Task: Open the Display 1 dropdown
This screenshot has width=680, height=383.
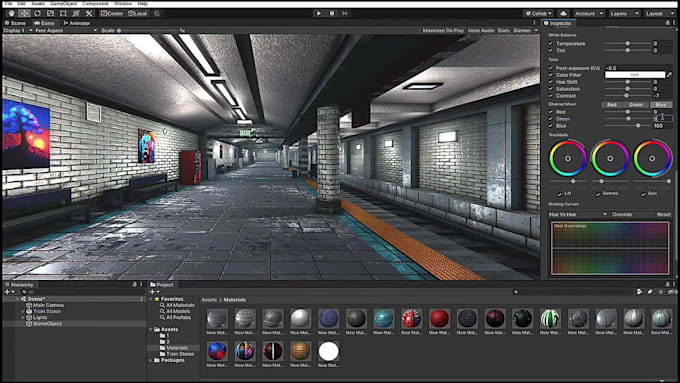Action: click(x=18, y=30)
